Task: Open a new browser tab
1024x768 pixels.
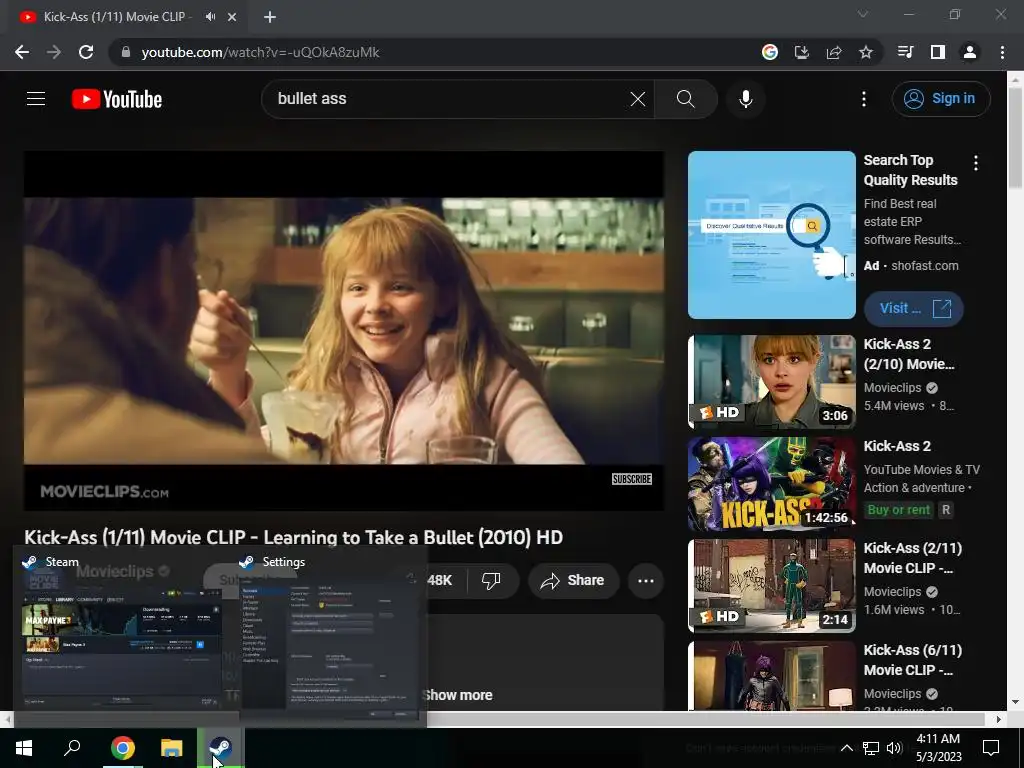Action: click(270, 17)
